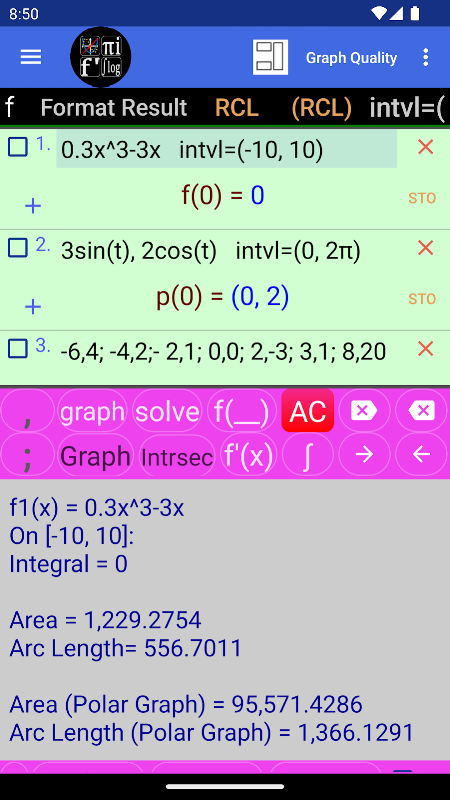
Task: Check the box for function 1
Action: 18,147
